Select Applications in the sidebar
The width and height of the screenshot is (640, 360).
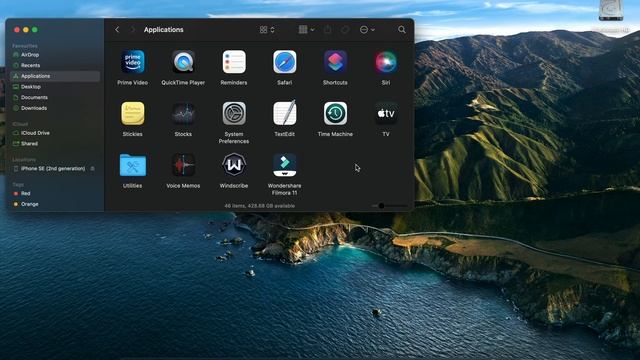click(55, 76)
